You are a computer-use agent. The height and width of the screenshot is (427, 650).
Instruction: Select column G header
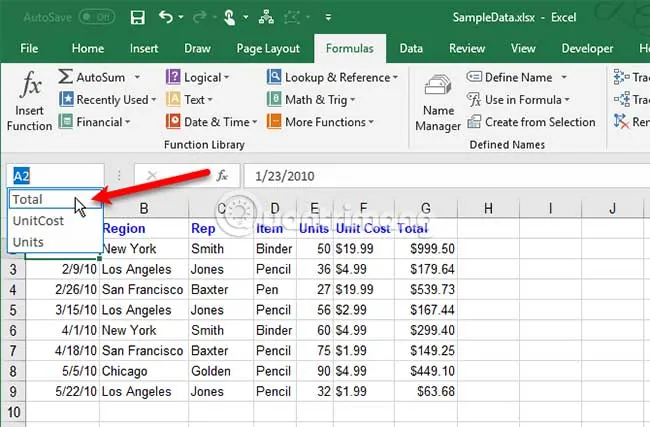tap(426, 208)
